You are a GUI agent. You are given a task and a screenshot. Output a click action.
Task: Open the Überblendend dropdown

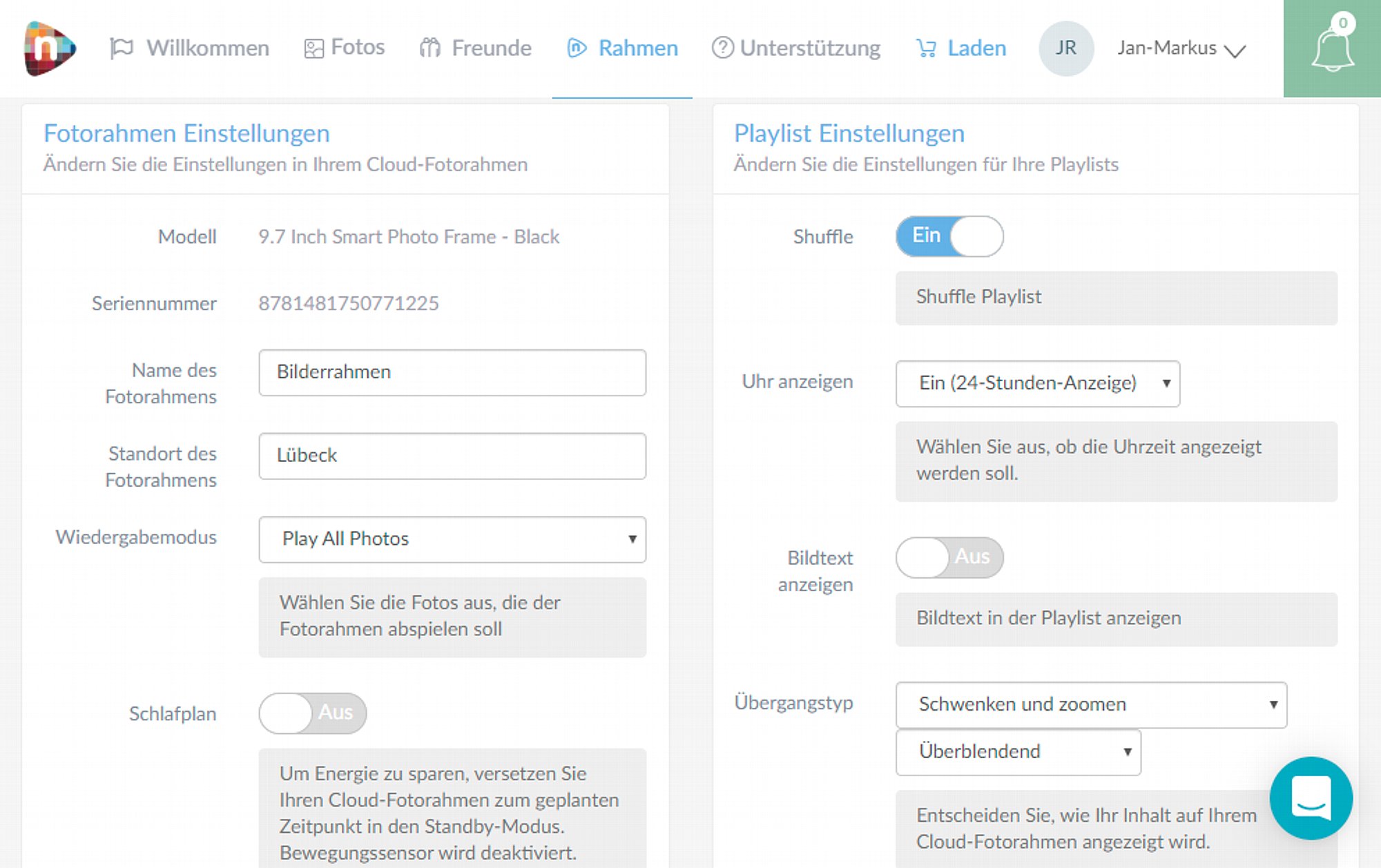(x=1018, y=752)
